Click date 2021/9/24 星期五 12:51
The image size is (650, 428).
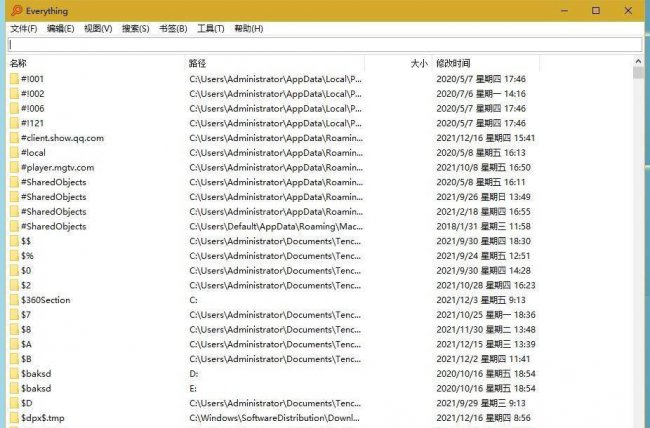(x=483, y=256)
